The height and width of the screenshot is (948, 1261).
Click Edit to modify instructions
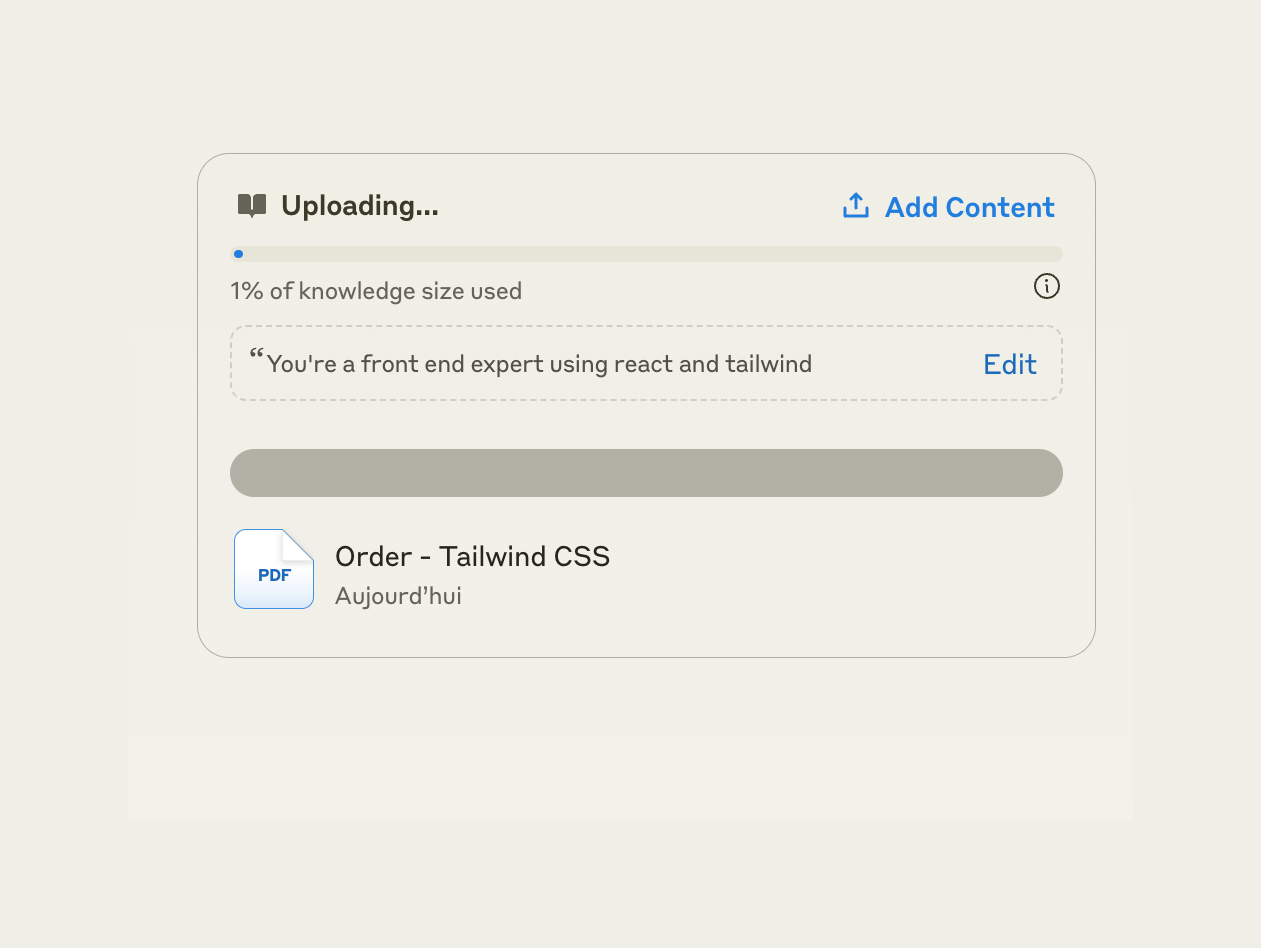1010,364
